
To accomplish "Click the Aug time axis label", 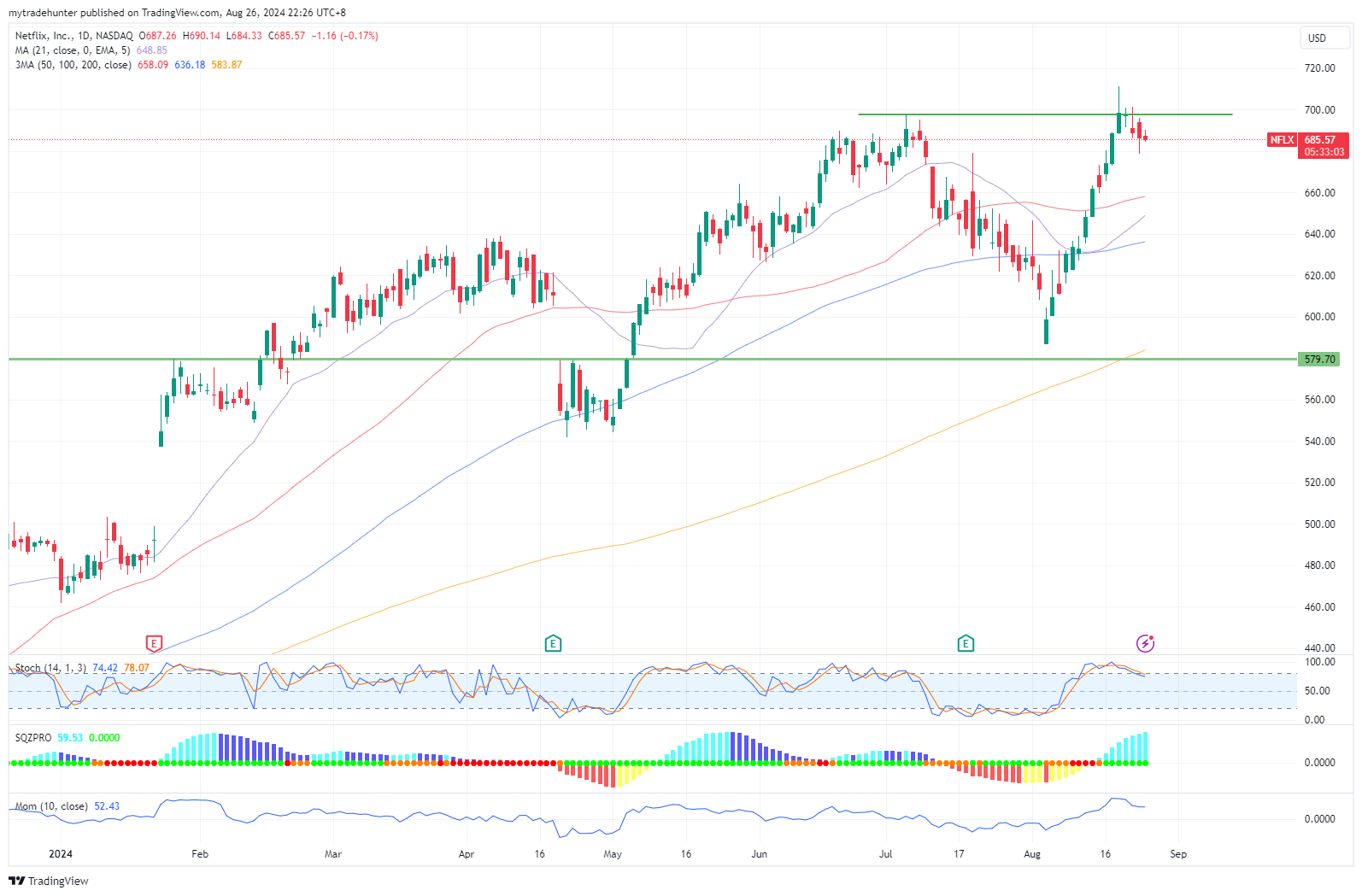I will (1032, 854).
